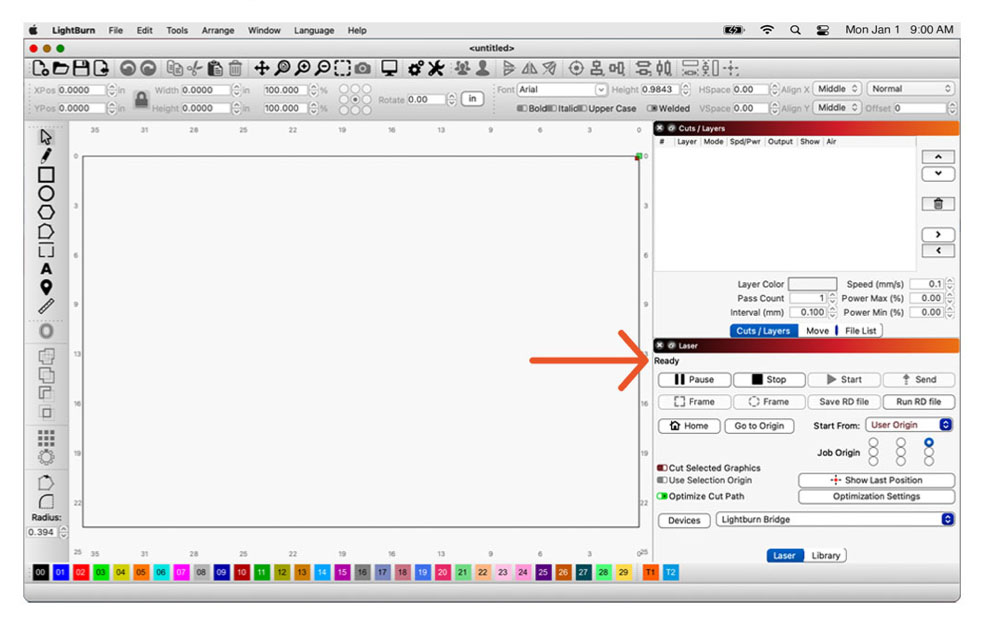The image size is (988, 630).
Task: Open the Language menu
Action: coord(314,30)
